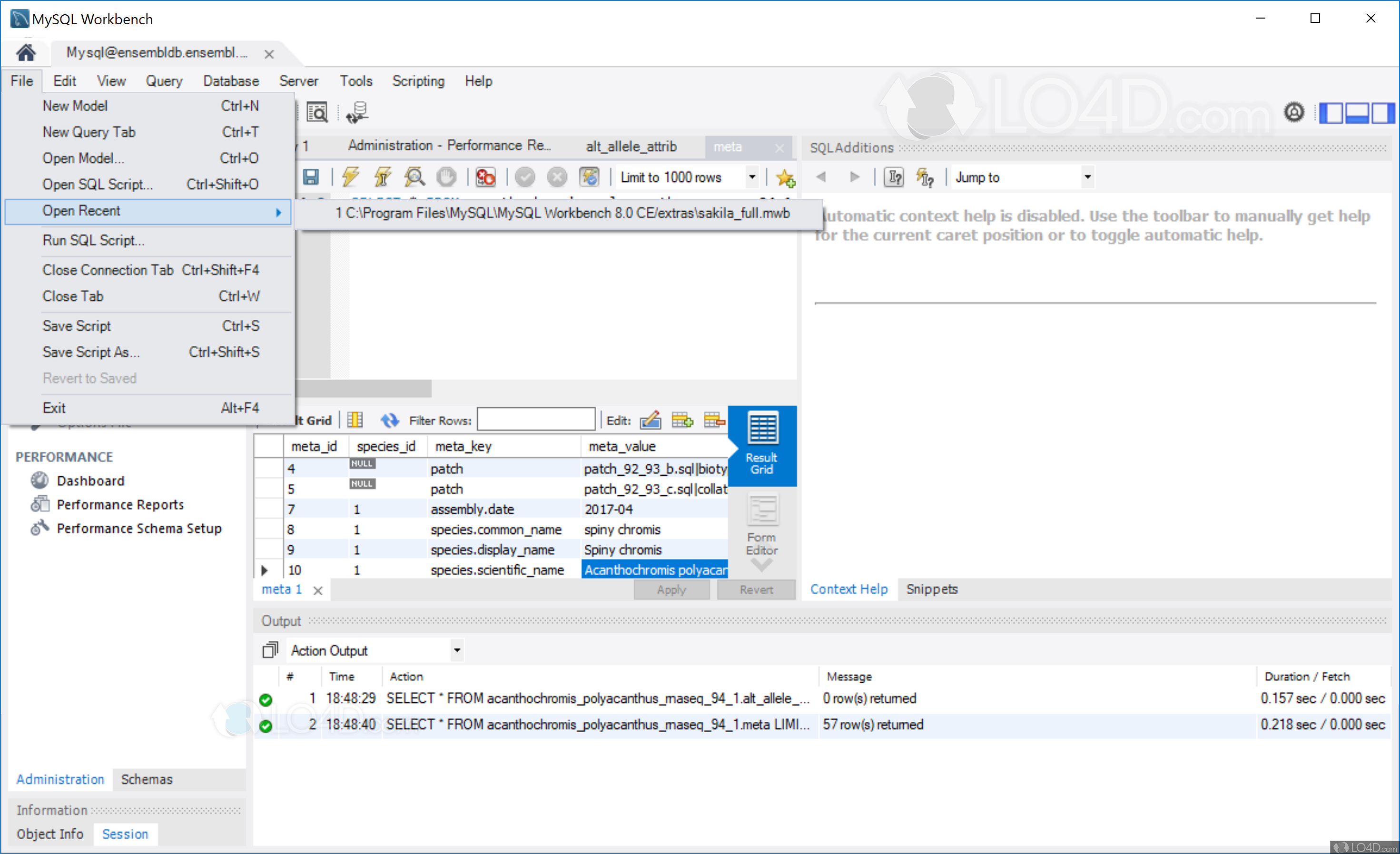The height and width of the screenshot is (854, 1400).
Task: Toggle wrap cell content icon in result grid
Action: [355, 420]
